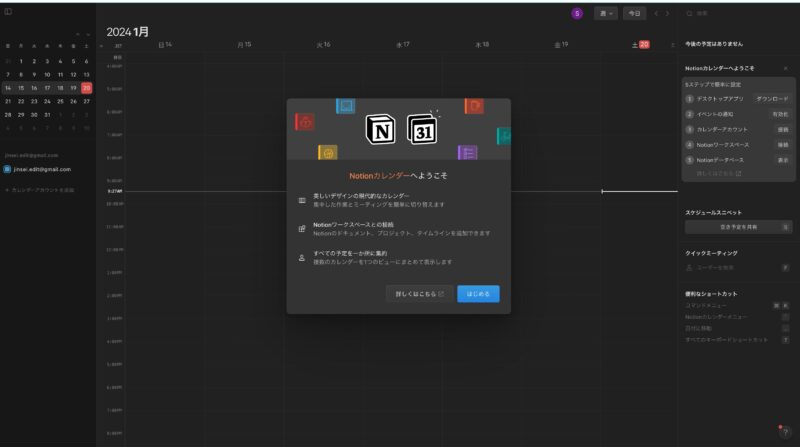This screenshot has height=447, width=800.
Task: Jump to today with 今日 button
Action: (x=634, y=13)
